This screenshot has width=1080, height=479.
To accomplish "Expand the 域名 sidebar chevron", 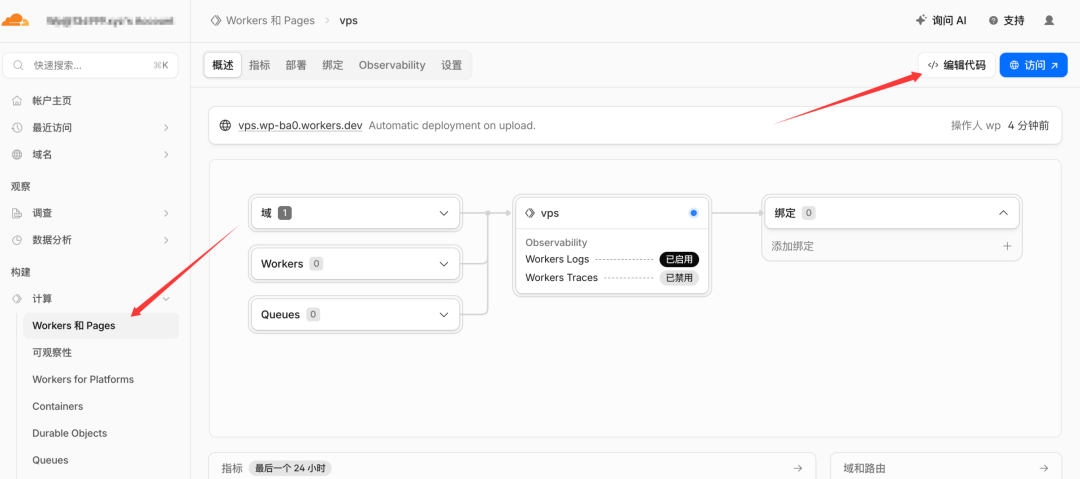I will click(x=166, y=154).
